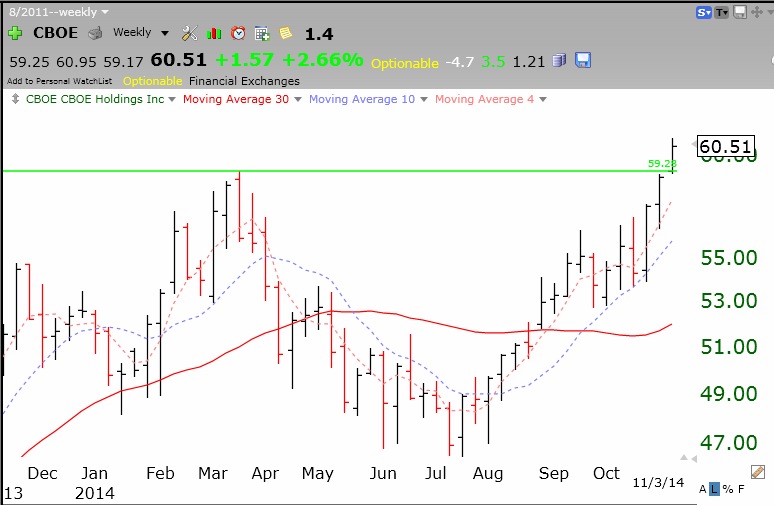Click the yellow Optionable label next to Financial Exchanges
Screen dimensions: 774x505
153,81
